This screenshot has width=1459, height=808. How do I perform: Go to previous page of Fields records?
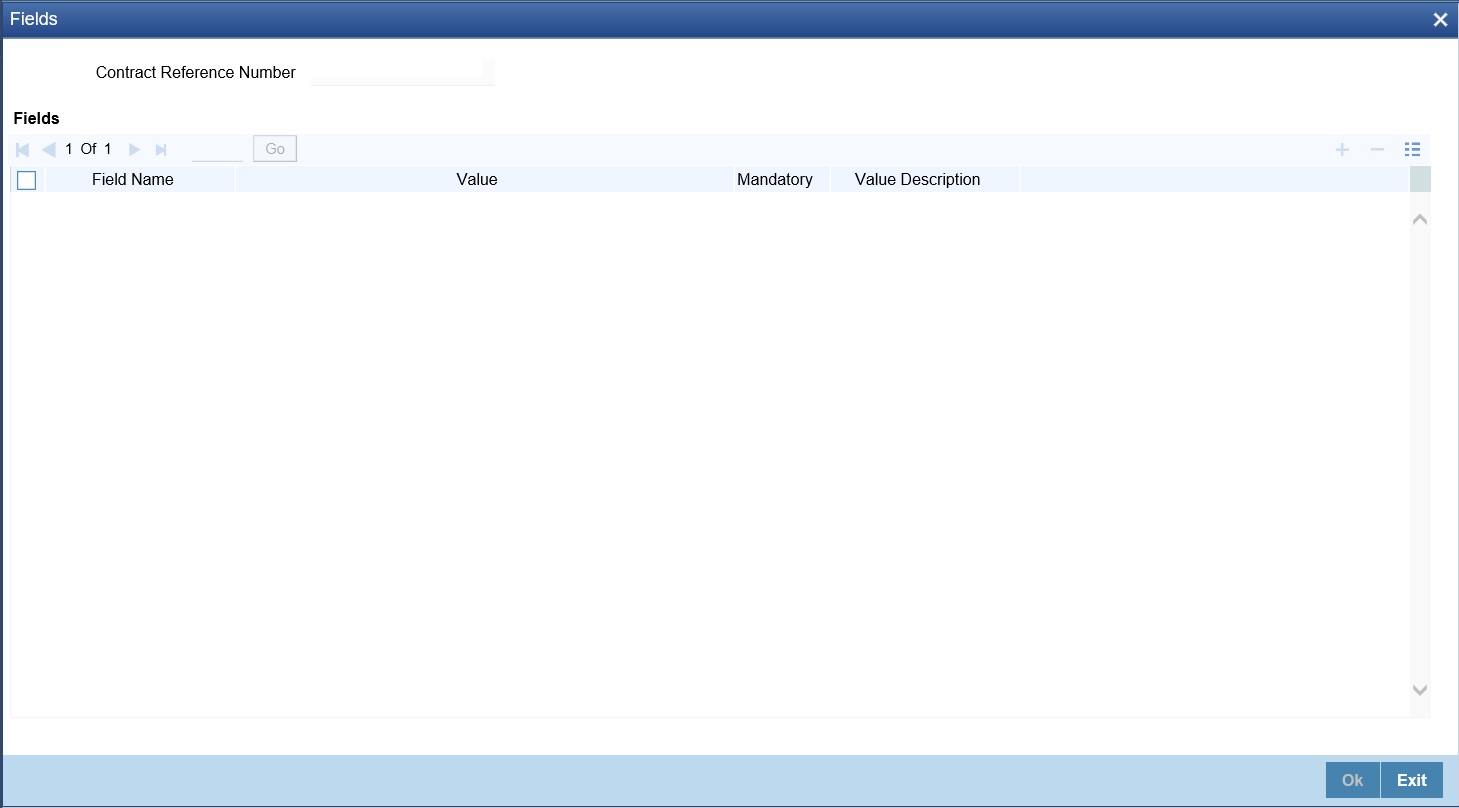point(48,149)
